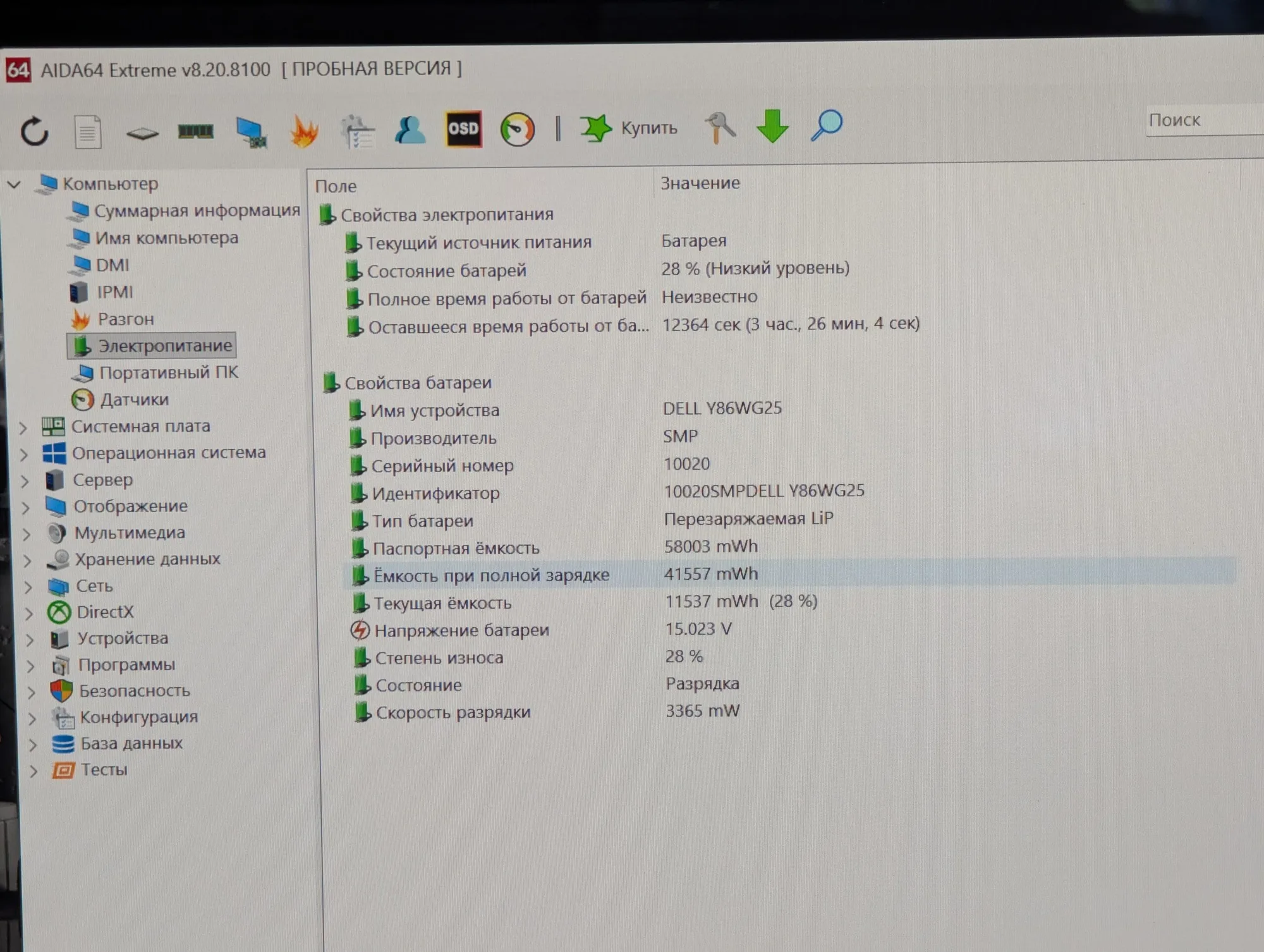Image resolution: width=1264 pixels, height=952 pixels.
Task: Click the memory module toolbar icon
Action: pos(195,131)
